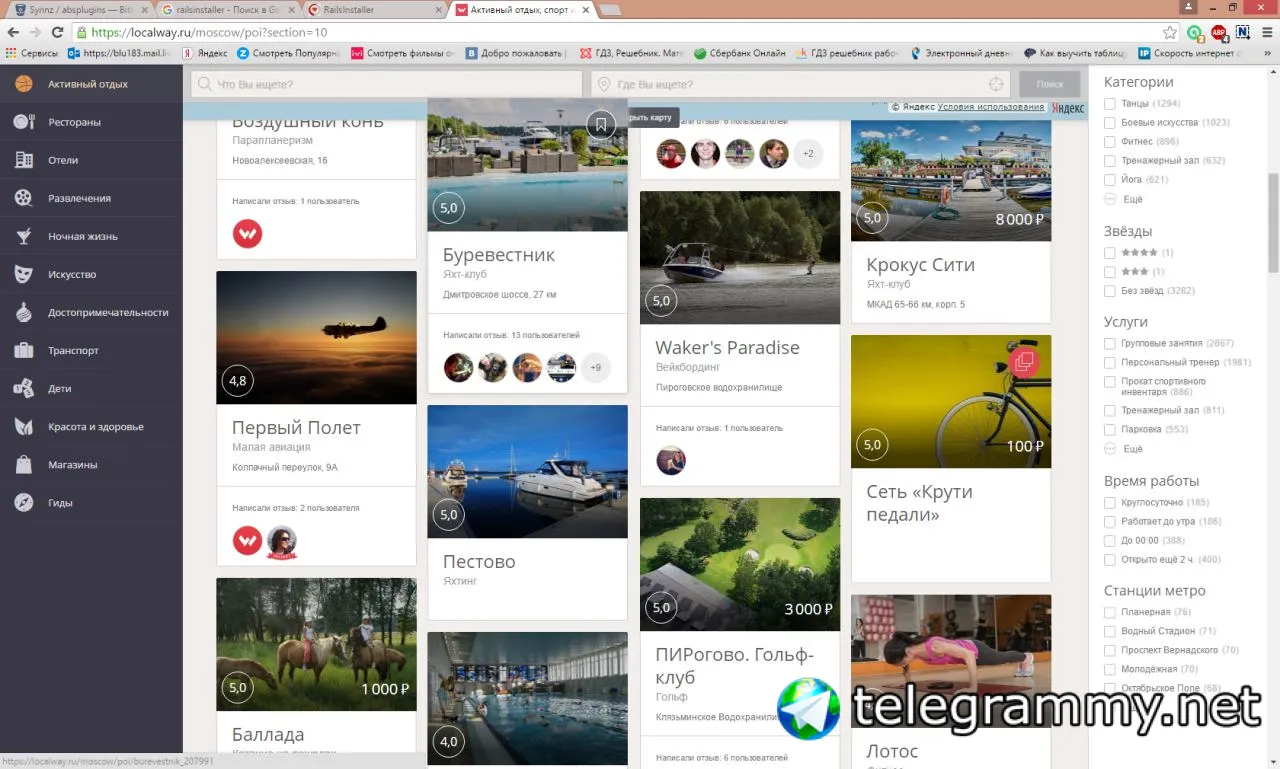Select the Отели hotels sidebar icon
Screen dimensions: 1280x769
24,160
